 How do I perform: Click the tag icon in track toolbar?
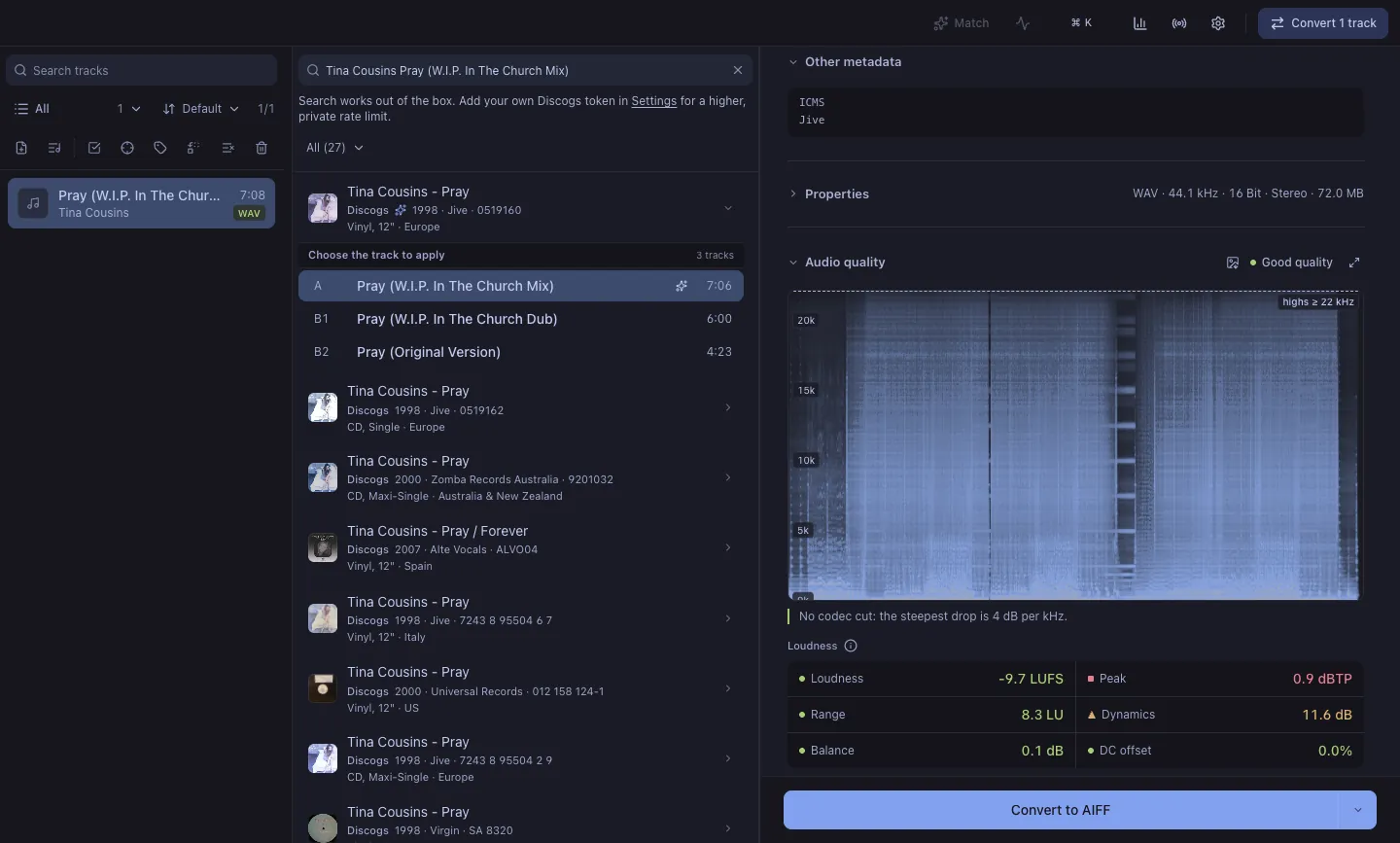tap(160, 148)
